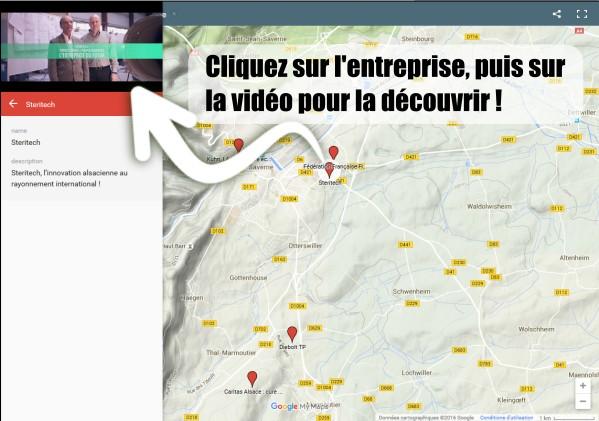
Task: Click the Lochwiller town label
Action: (x=417, y=372)
